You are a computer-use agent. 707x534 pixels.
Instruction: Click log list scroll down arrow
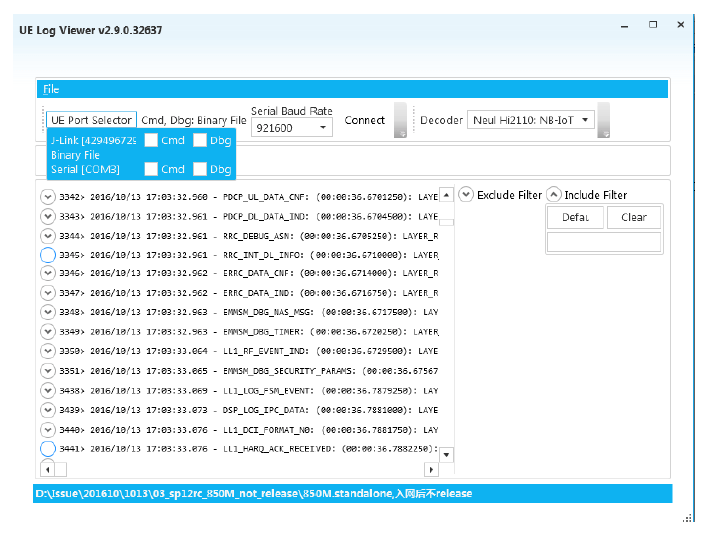point(446,455)
